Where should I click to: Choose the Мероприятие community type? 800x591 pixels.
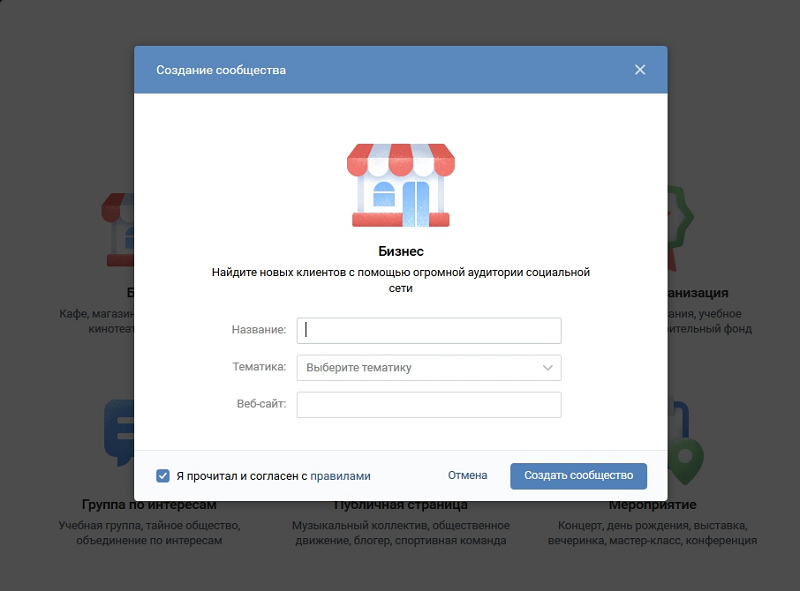click(x=653, y=505)
